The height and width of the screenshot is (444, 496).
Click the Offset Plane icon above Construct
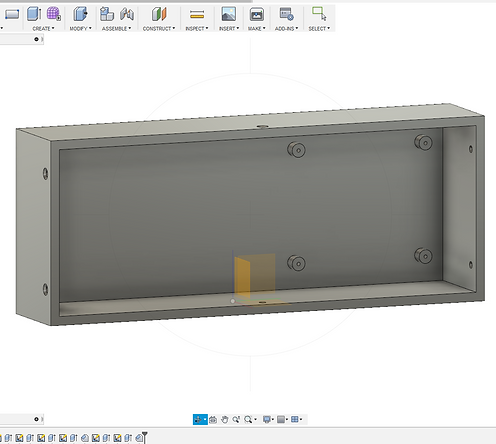pyautogui.click(x=159, y=14)
